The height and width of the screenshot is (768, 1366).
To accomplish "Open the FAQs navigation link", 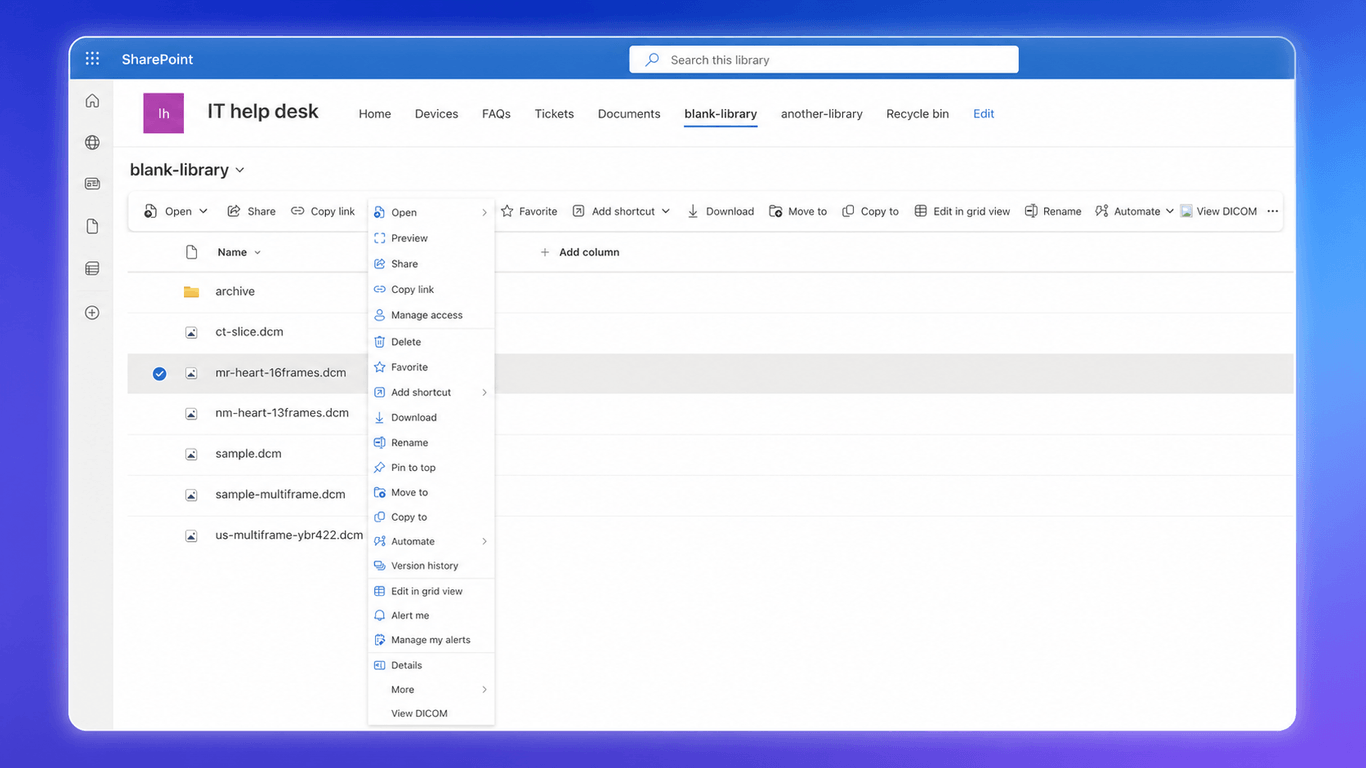I will [496, 114].
